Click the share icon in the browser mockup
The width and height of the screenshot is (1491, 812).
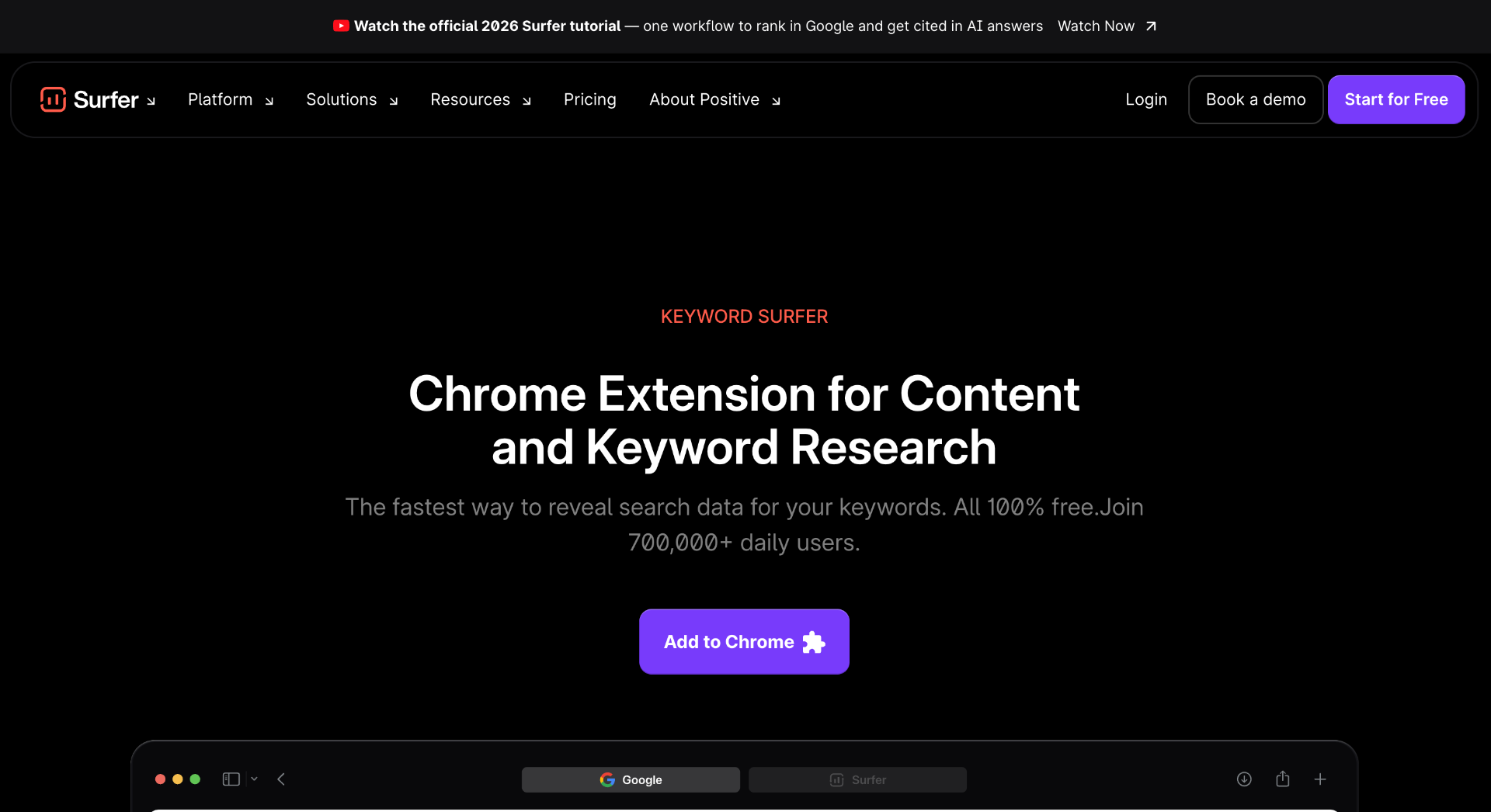coord(1283,779)
